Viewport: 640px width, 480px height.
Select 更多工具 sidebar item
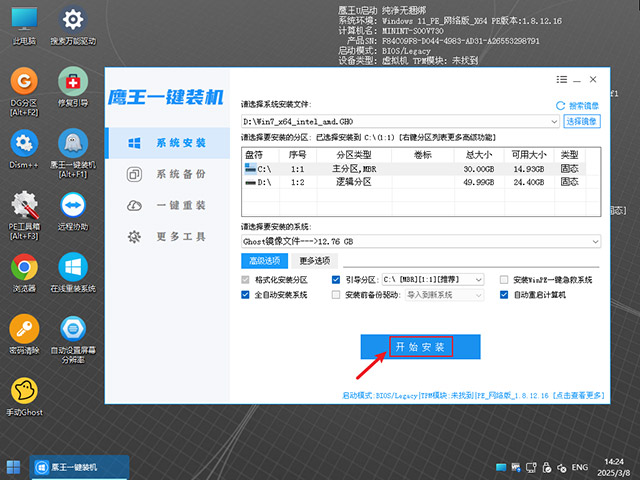tap(168, 237)
